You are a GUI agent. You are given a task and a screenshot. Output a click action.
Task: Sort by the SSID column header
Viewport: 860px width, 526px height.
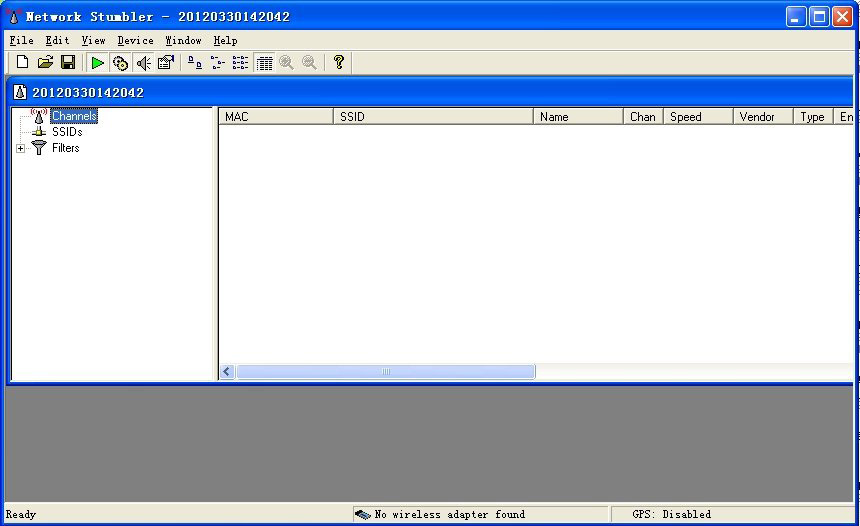(432, 117)
